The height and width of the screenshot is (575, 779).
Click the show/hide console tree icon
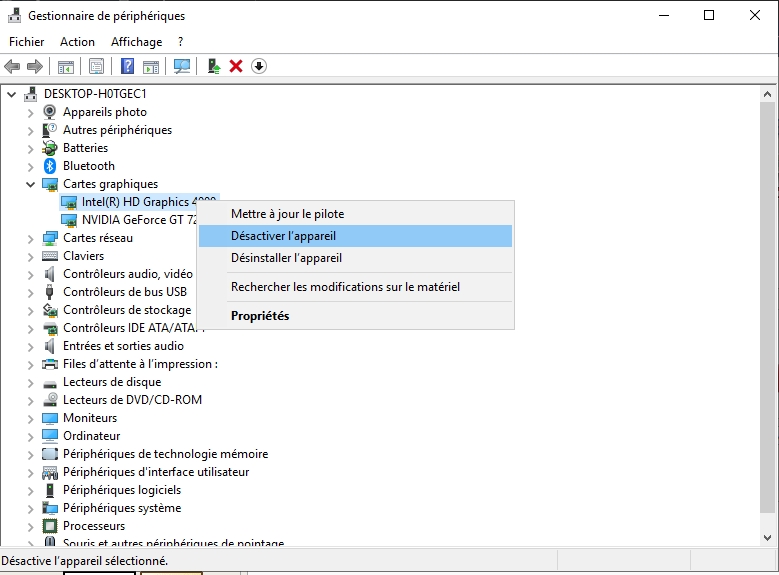tap(66, 66)
